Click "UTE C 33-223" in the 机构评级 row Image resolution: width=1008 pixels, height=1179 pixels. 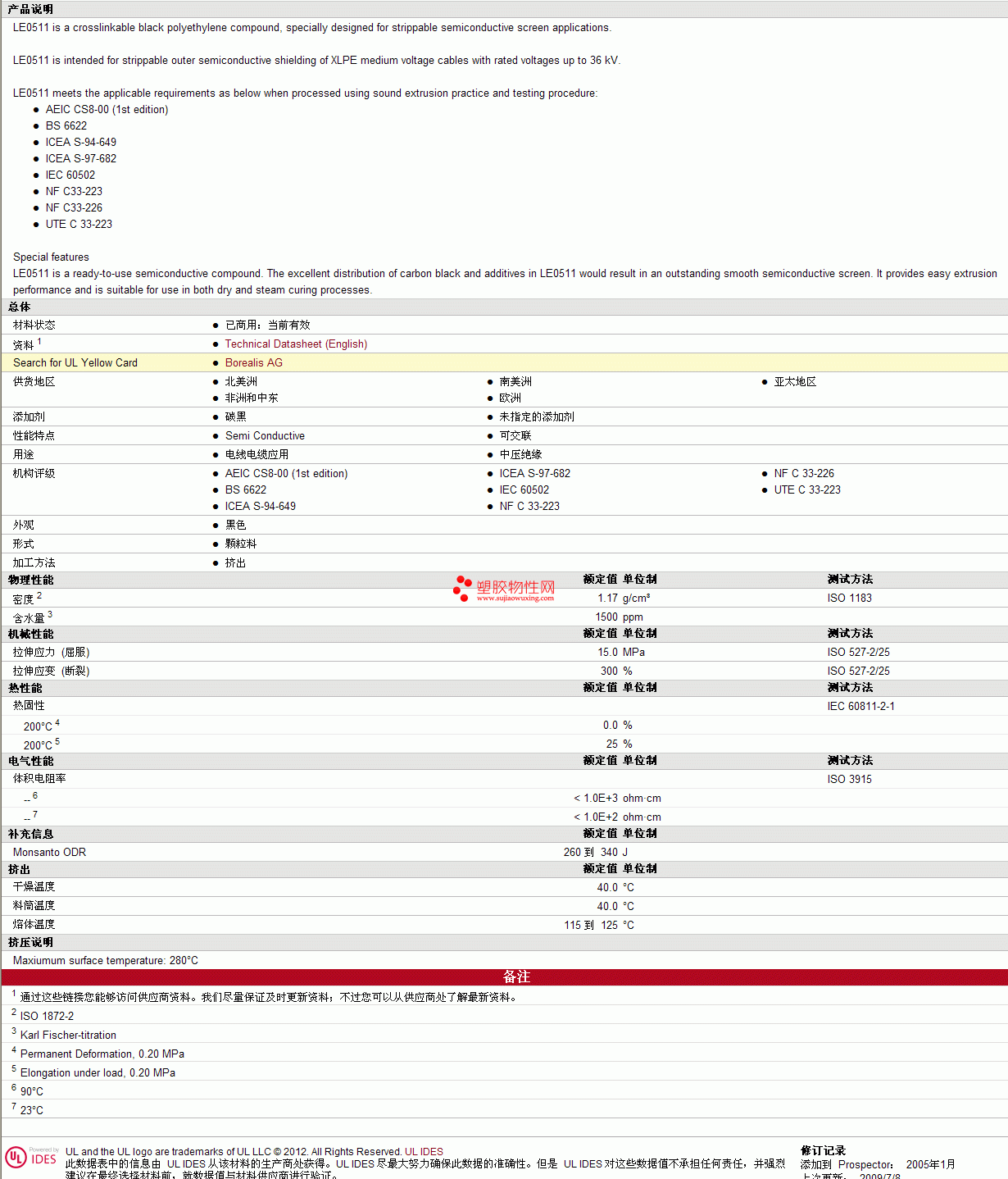point(807,490)
